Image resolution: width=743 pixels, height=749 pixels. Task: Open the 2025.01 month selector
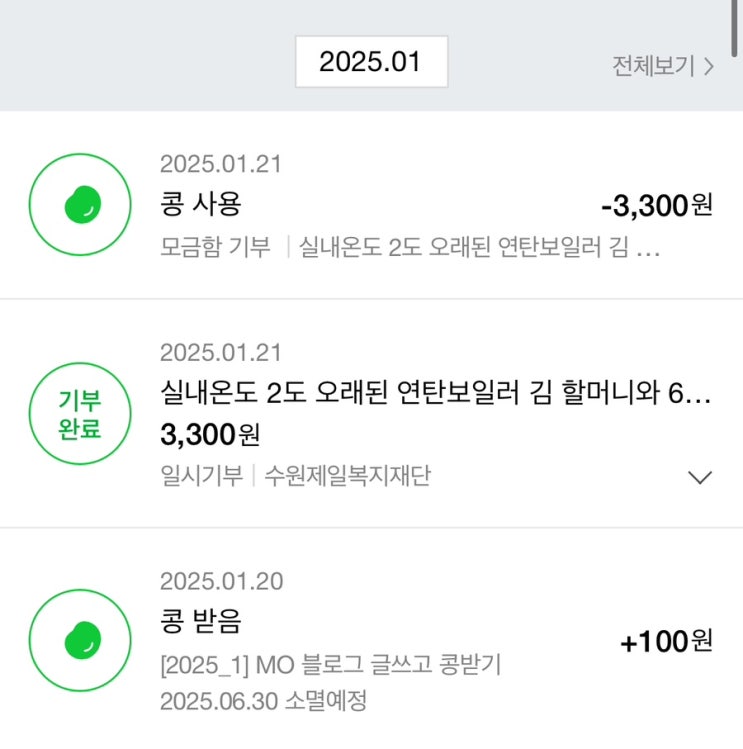click(371, 62)
